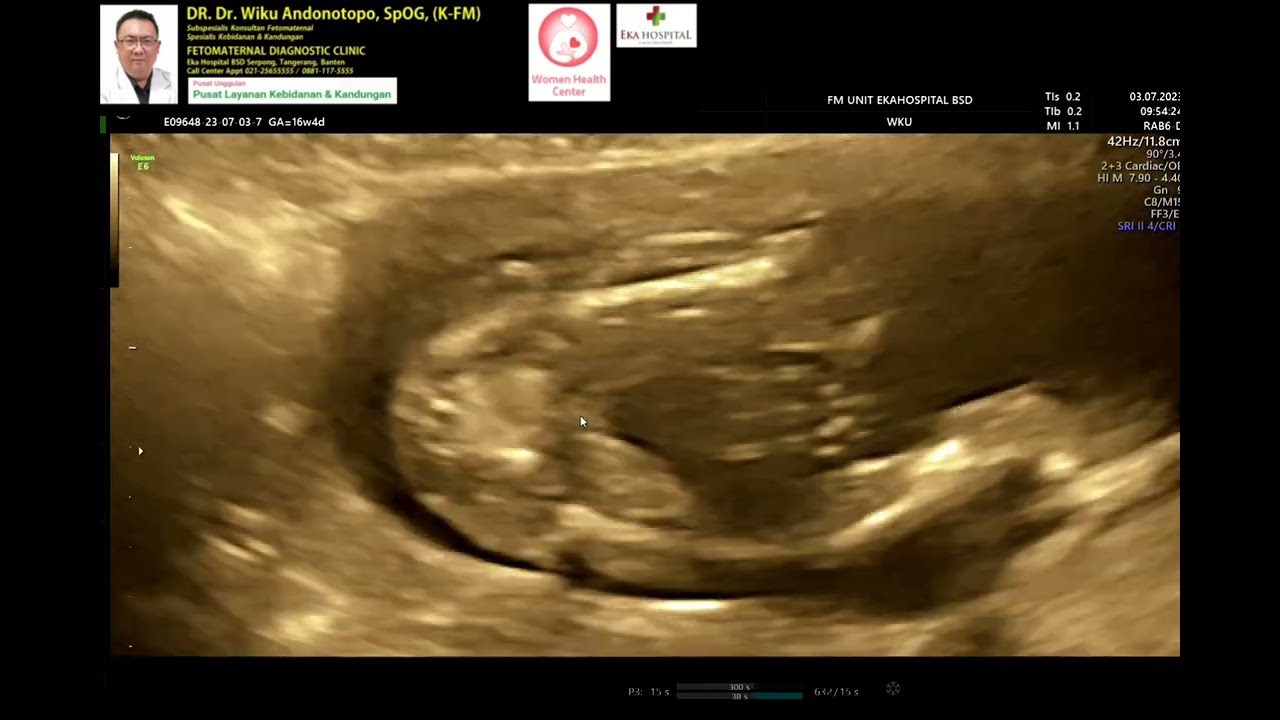This screenshot has height=720, width=1280.
Task: Click the FM UNIT EKAHOSPITAL BSD label
Action: [x=900, y=100]
